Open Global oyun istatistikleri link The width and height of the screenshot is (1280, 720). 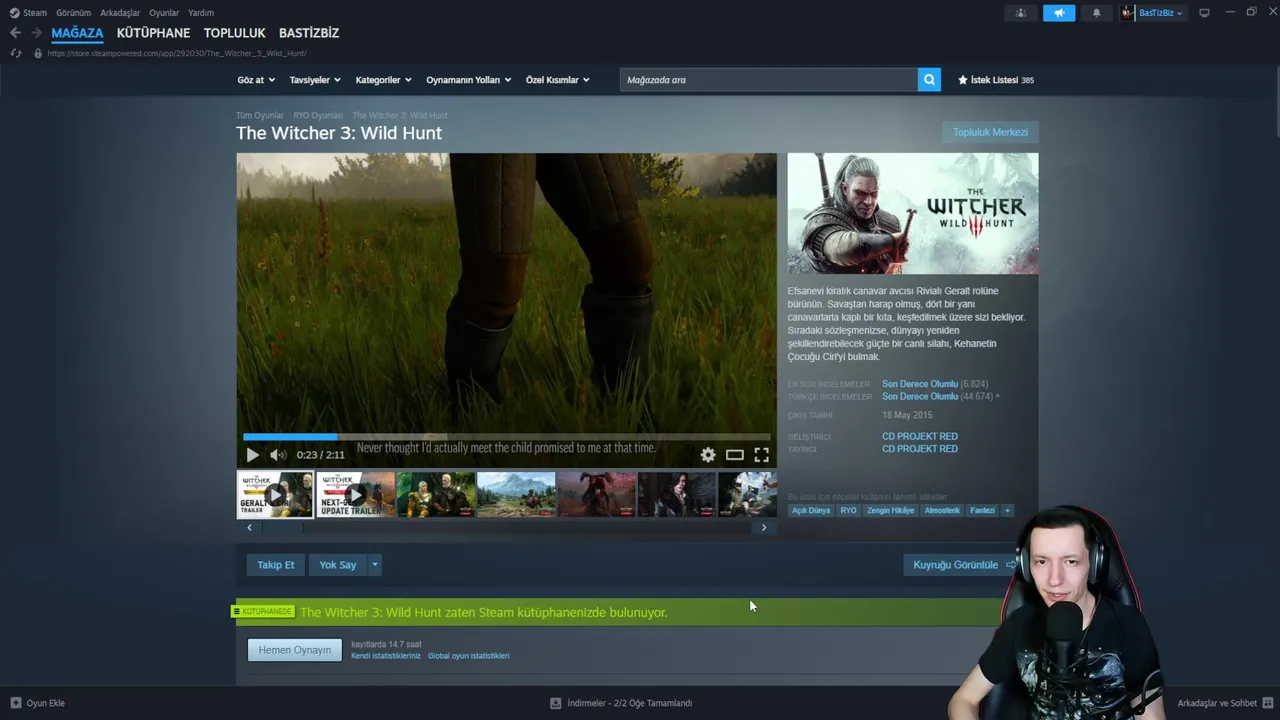[x=469, y=656]
